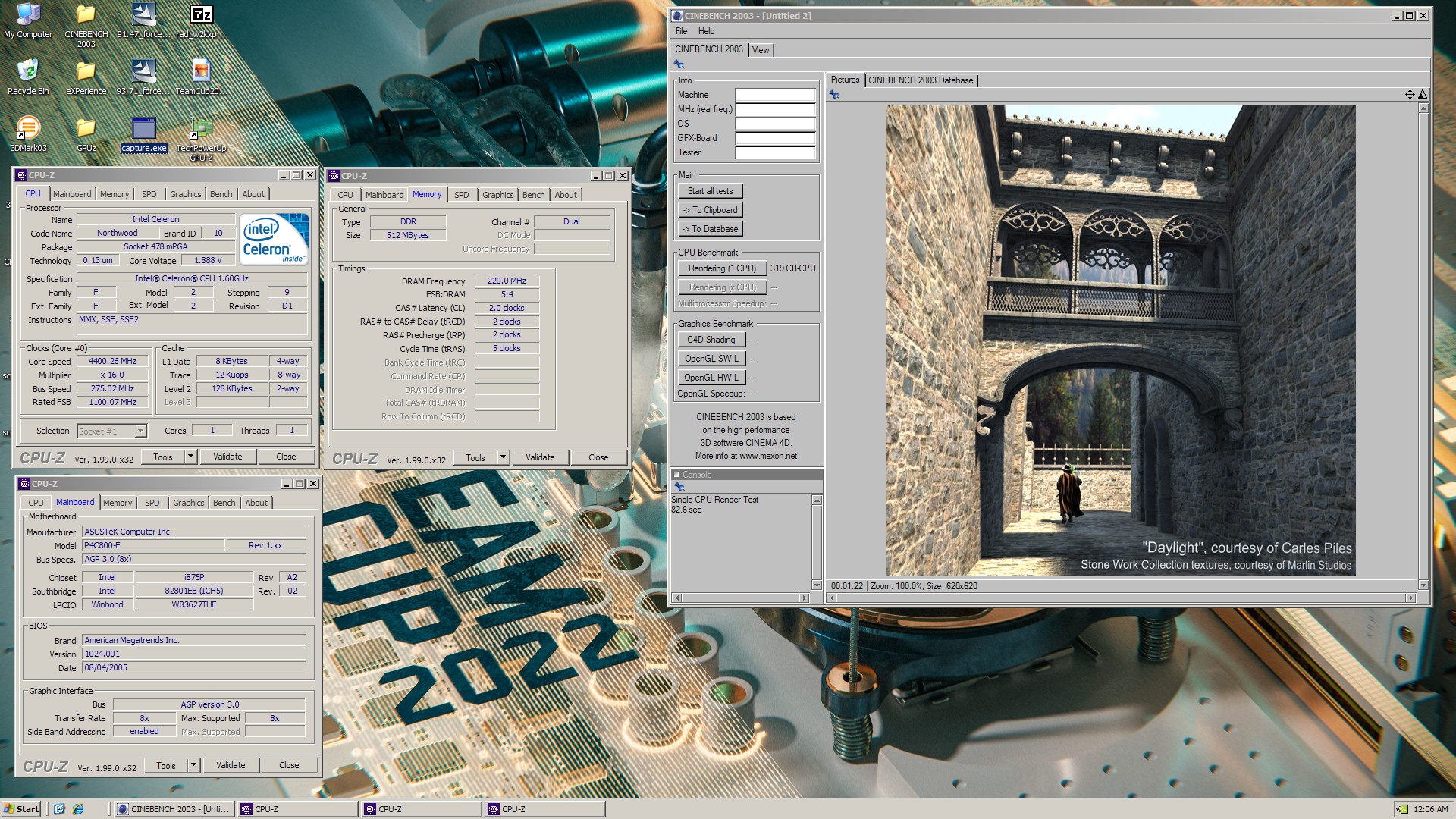Open the eXPerience desktop folder
1456x819 pixels.
click(86, 77)
